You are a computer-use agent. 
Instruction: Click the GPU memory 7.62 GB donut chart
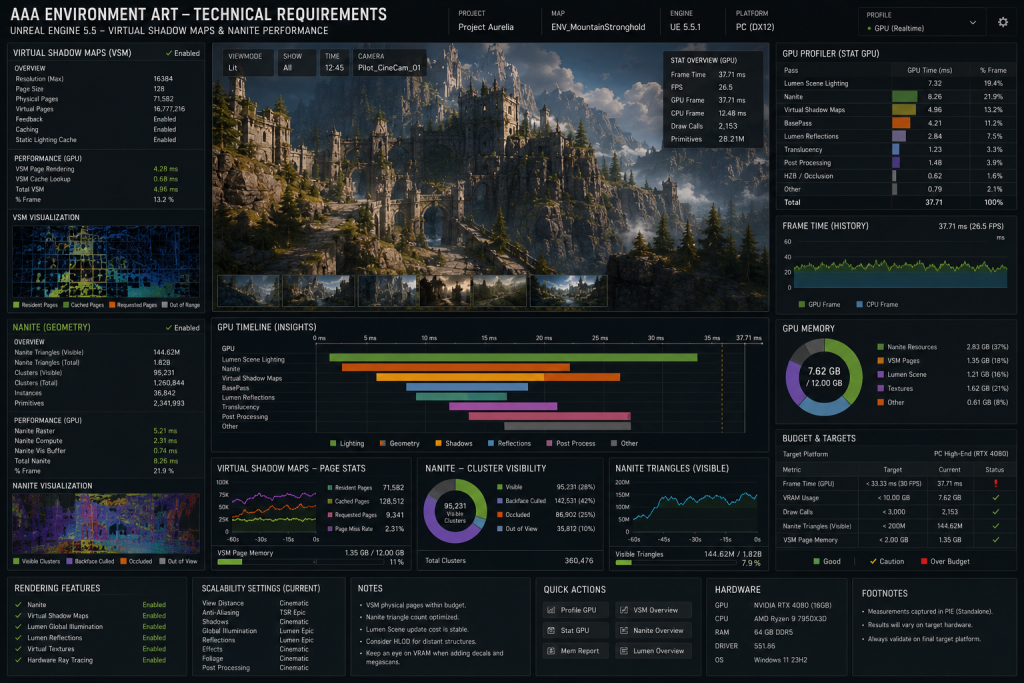tap(824, 377)
